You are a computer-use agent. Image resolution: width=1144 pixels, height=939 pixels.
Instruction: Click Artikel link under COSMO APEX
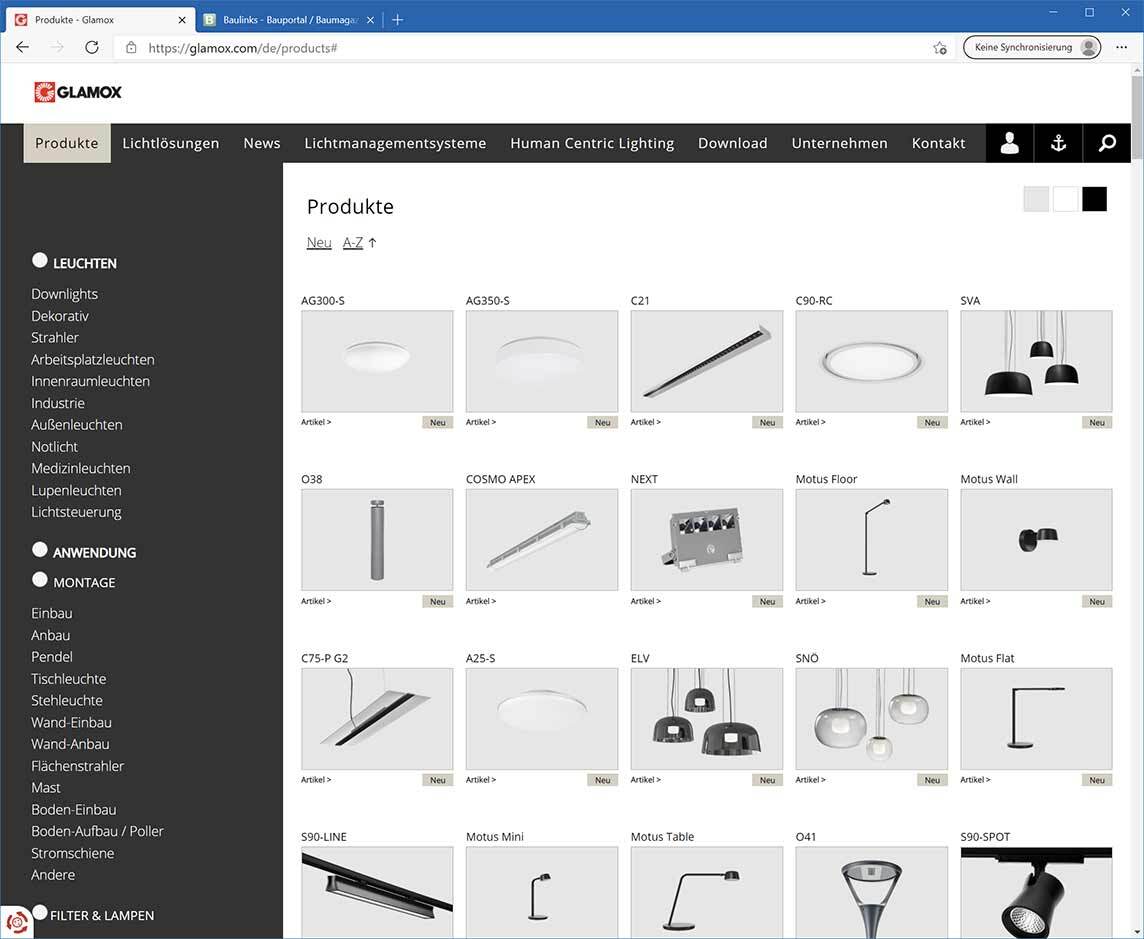click(x=481, y=601)
